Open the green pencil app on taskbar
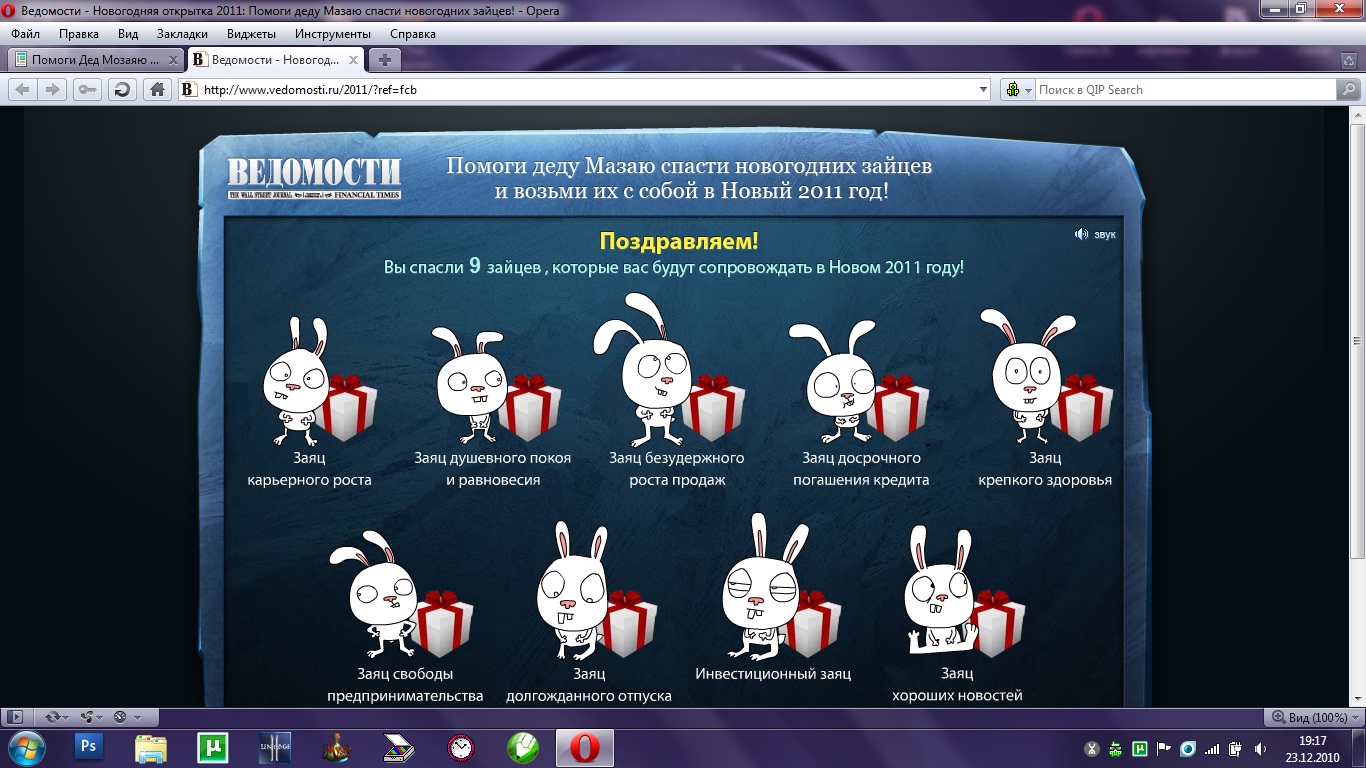This screenshot has width=1366, height=768. point(523,748)
